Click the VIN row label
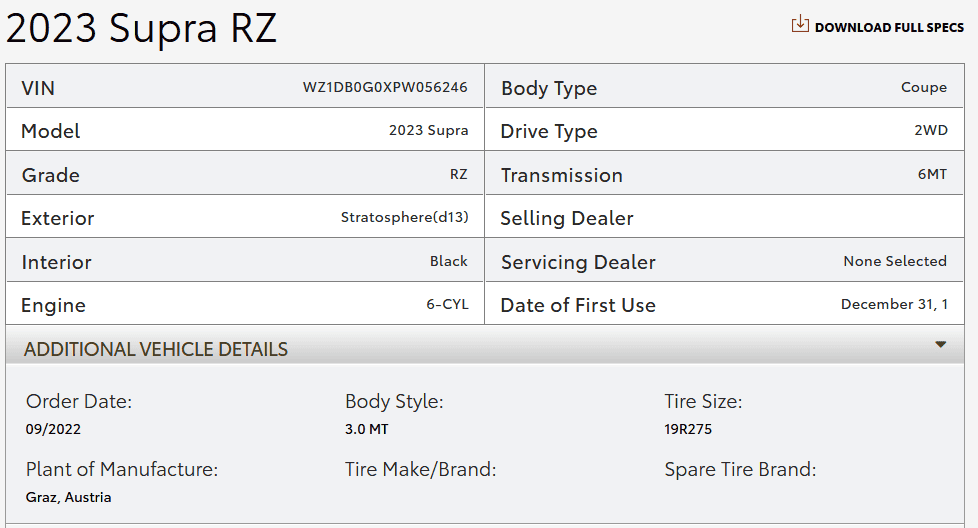The height and width of the screenshot is (528, 978). coord(38,88)
